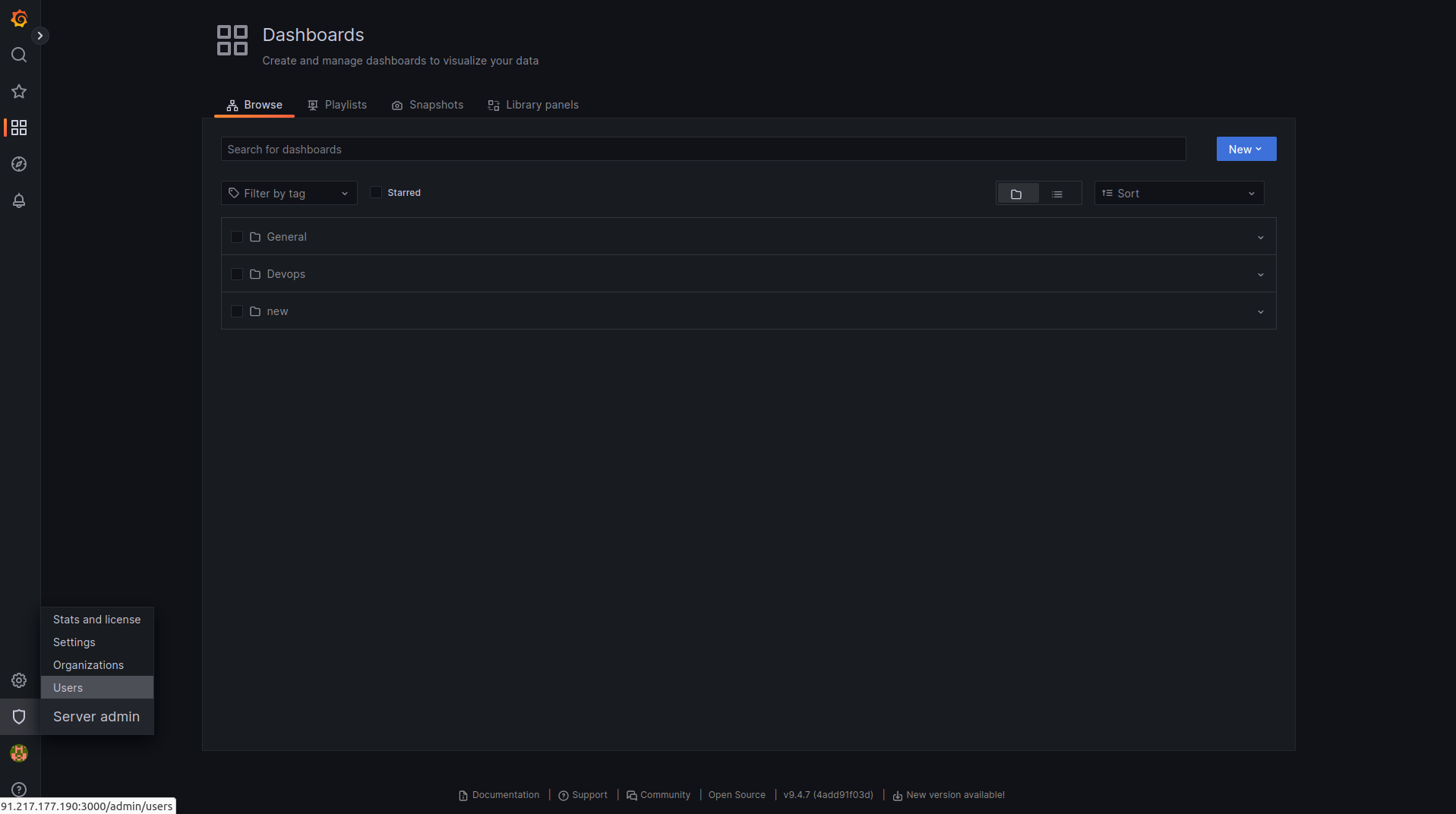Switch to folder view layout

(x=1018, y=194)
